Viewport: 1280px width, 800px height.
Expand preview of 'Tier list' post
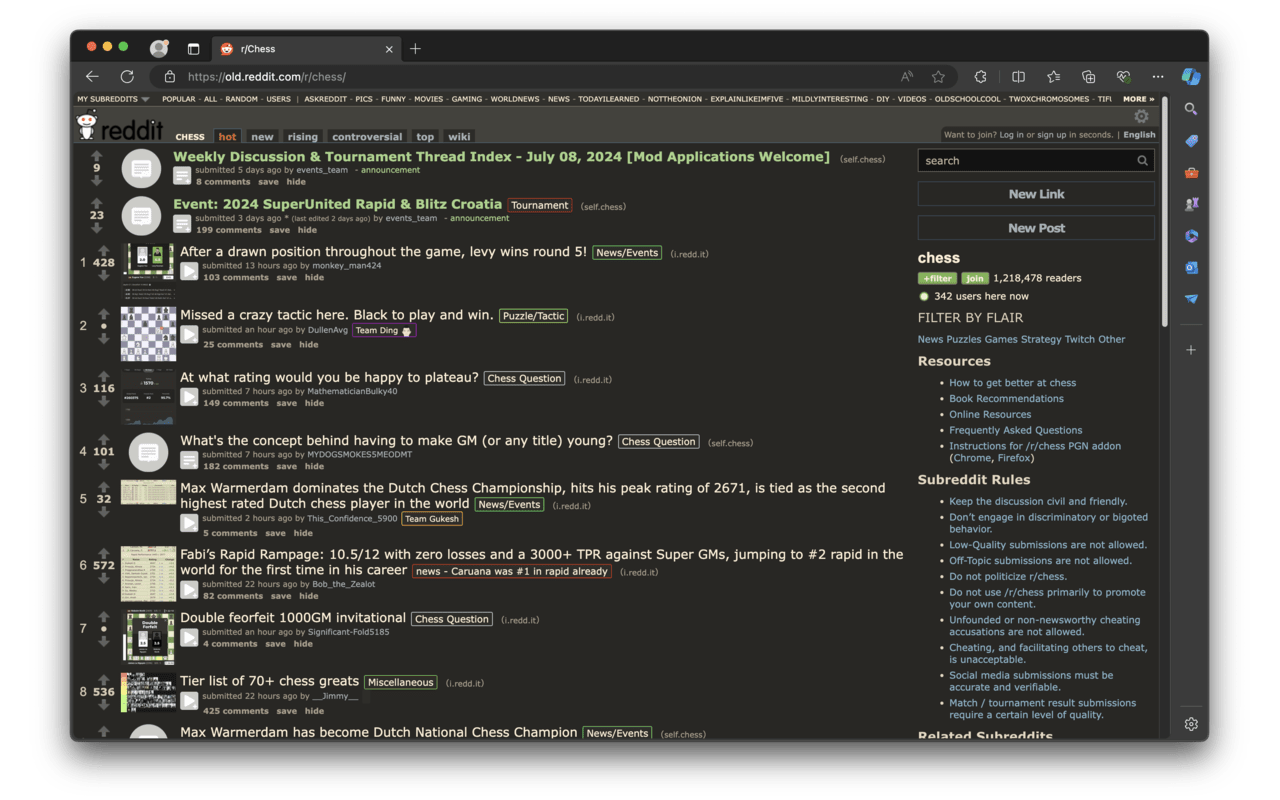[189, 701]
